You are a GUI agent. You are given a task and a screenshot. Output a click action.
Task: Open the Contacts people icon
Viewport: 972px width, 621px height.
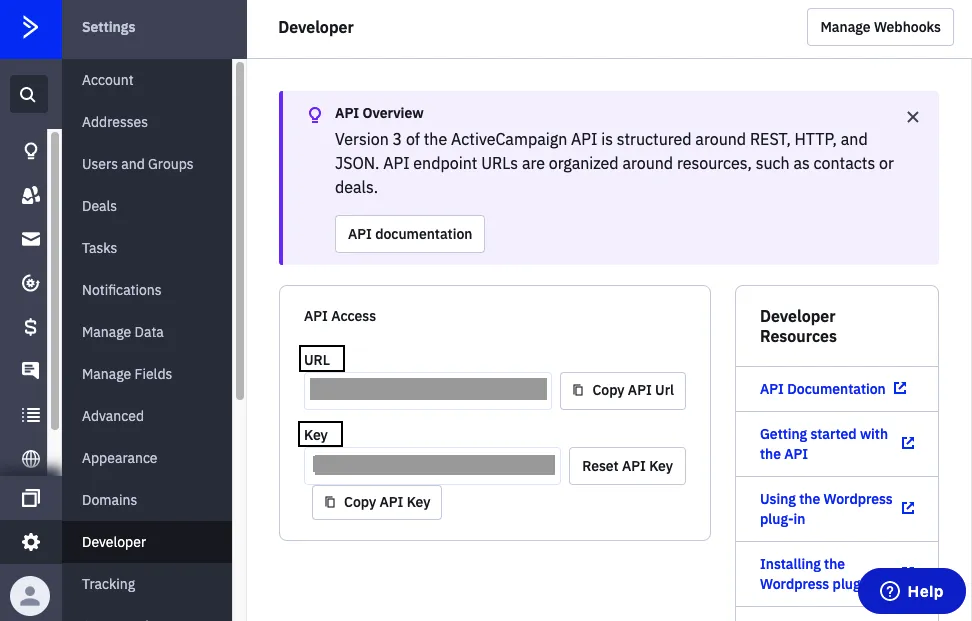[x=30, y=195]
